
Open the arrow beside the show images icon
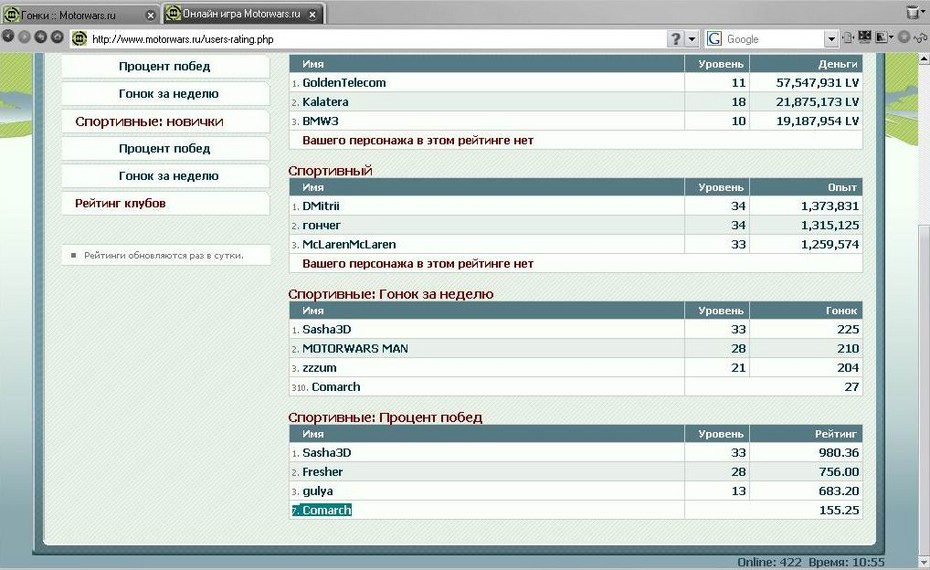[891, 37]
